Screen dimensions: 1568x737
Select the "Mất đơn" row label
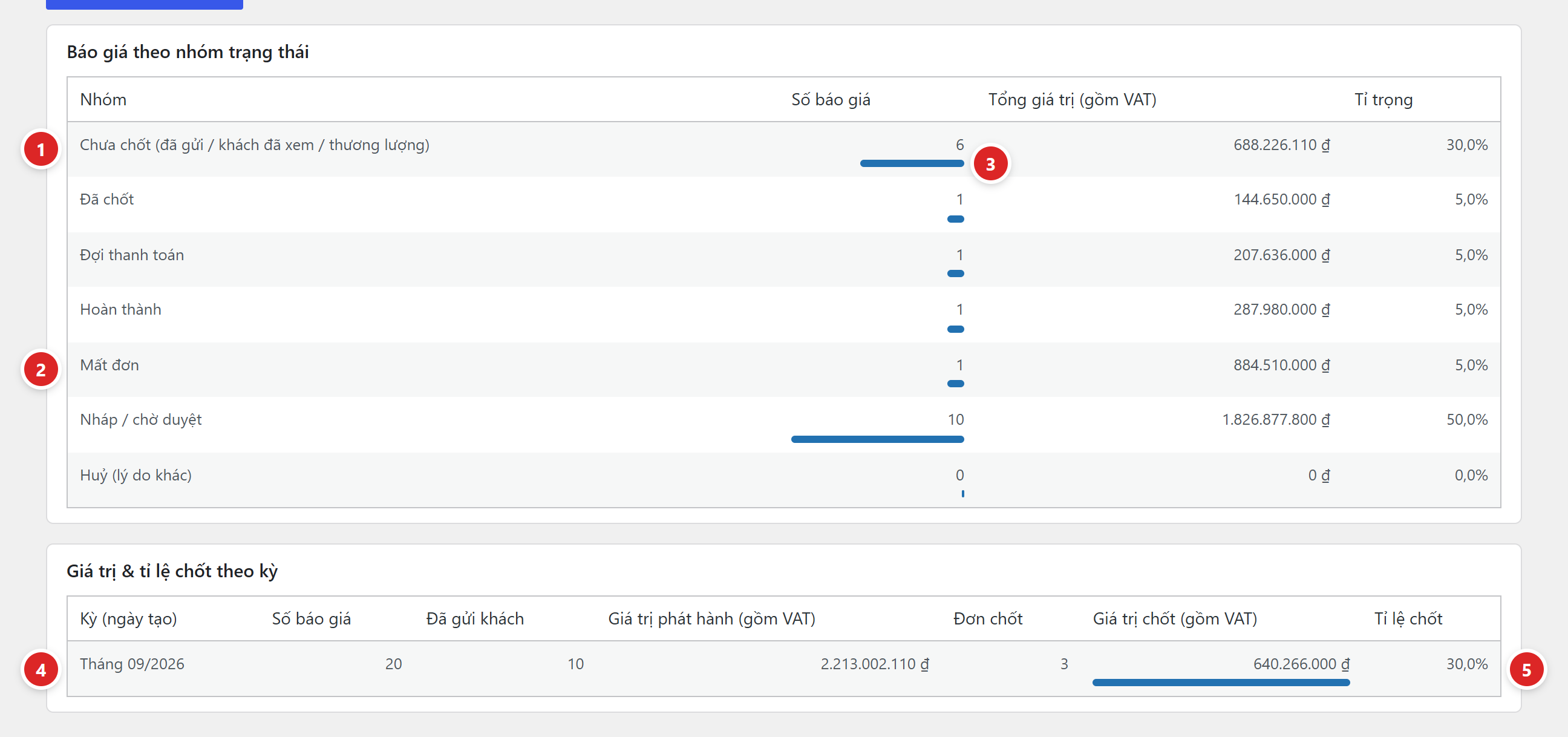pos(109,365)
